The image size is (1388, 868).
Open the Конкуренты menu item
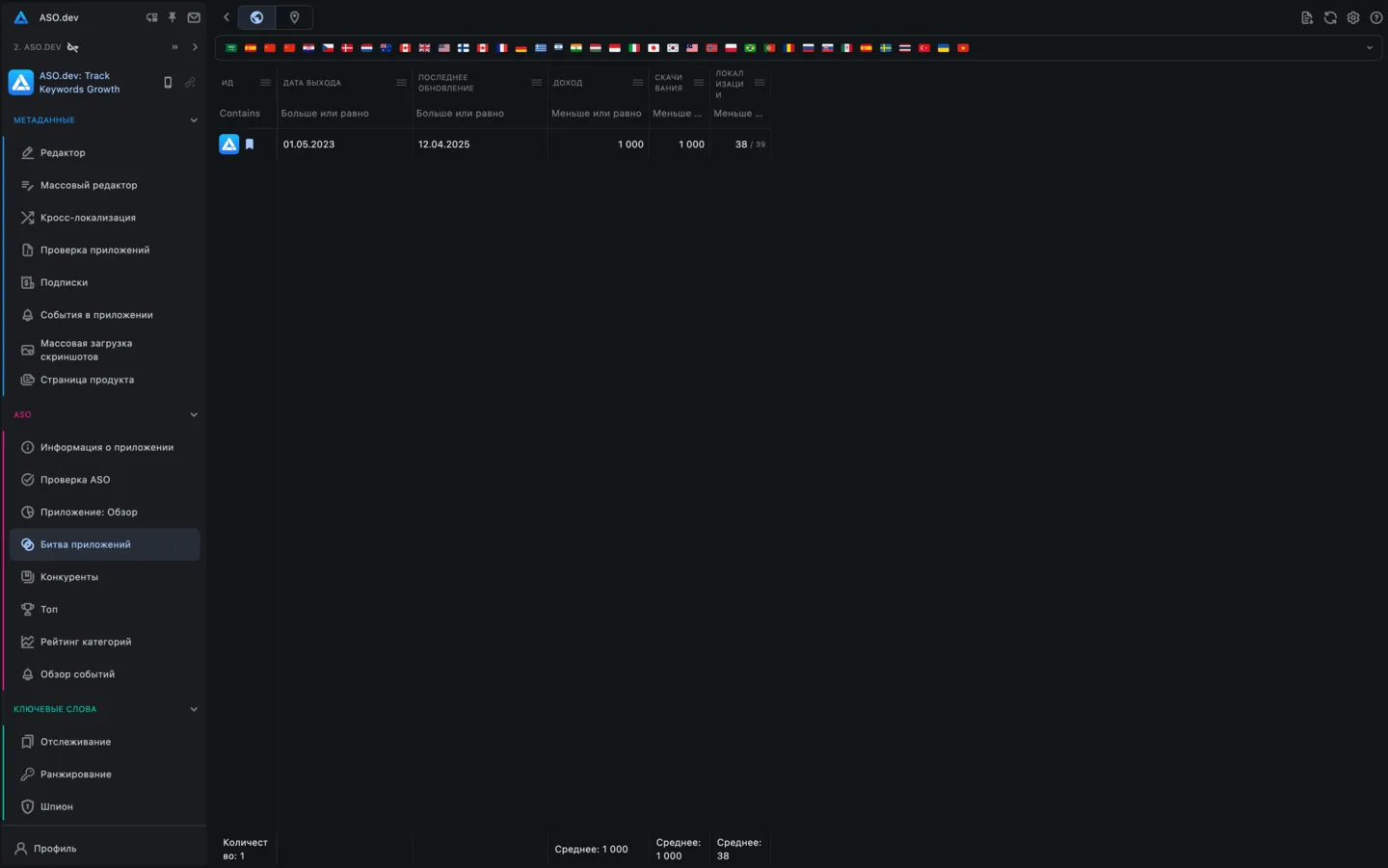point(69,577)
